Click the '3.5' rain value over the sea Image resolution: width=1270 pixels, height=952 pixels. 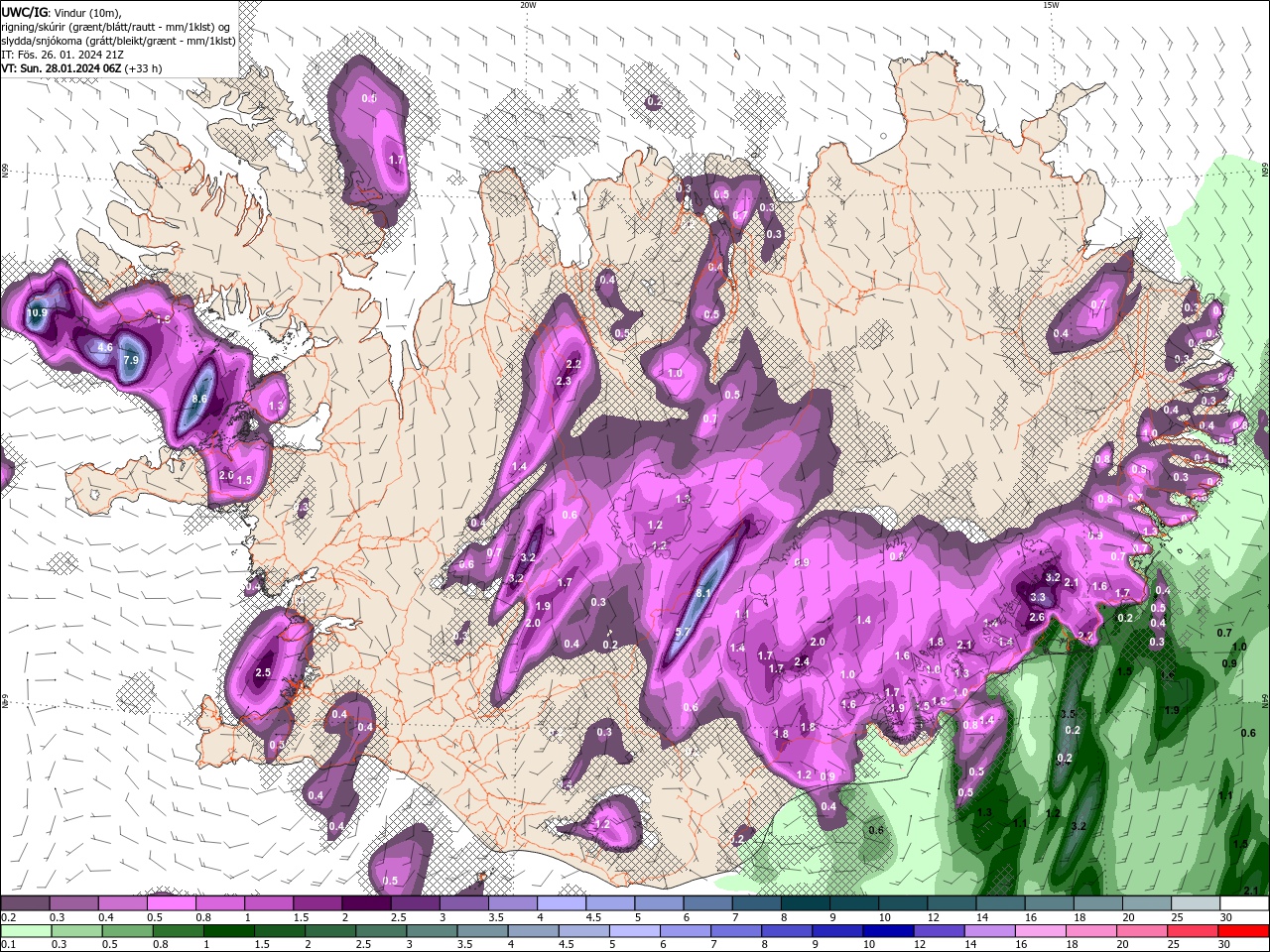pyautogui.click(x=1068, y=714)
